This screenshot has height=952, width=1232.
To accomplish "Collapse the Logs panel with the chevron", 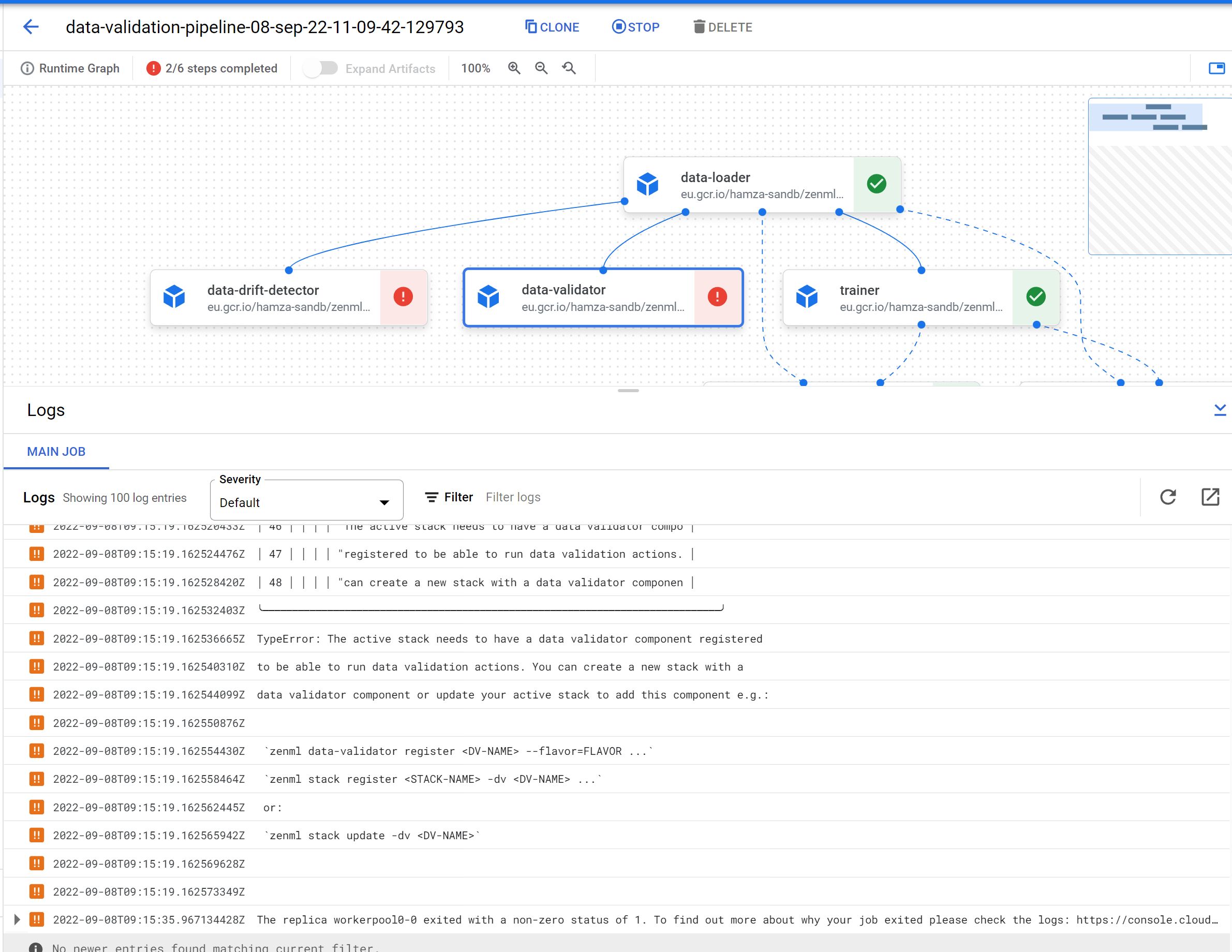I will coord(1220,410).
